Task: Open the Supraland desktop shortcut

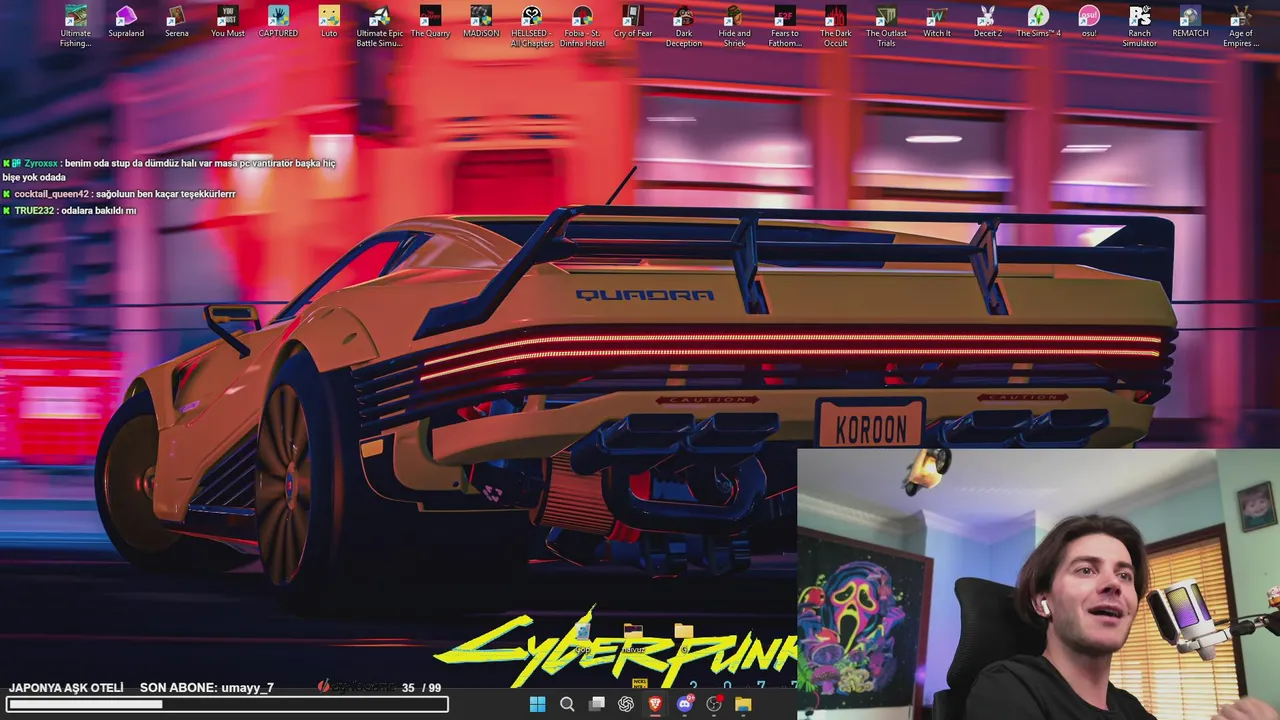Action: [x=126, y=22]
